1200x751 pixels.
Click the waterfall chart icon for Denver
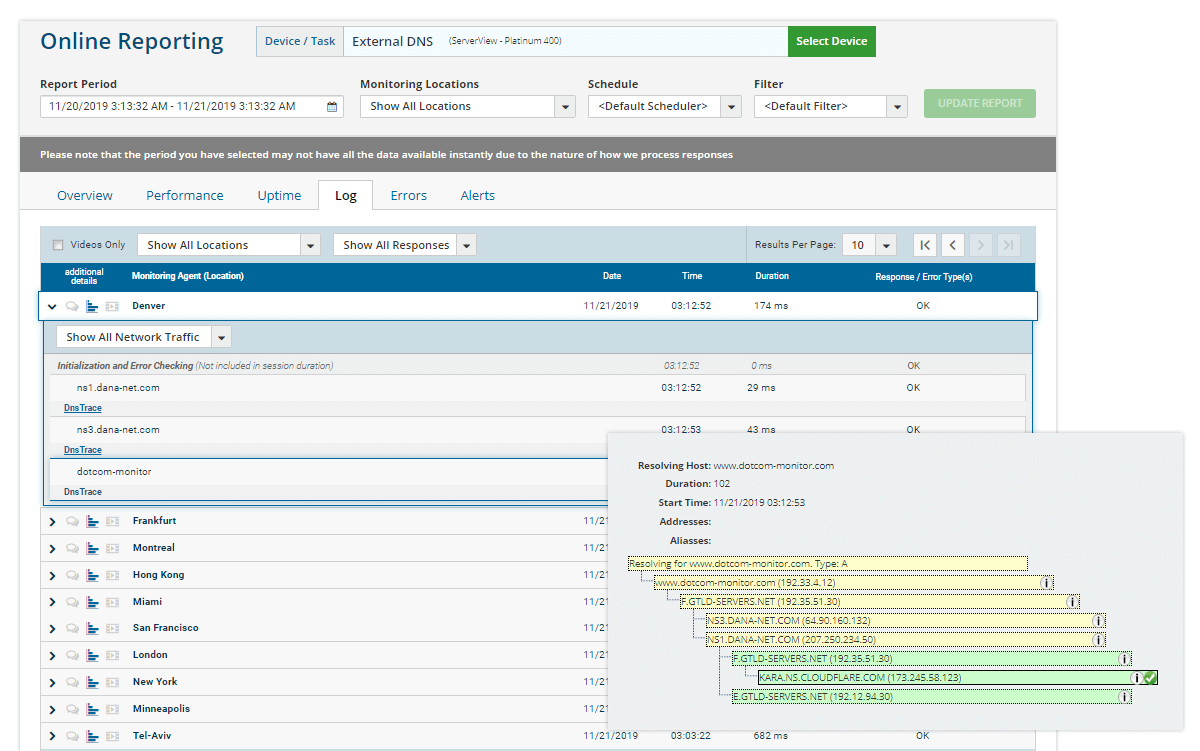pyautogui.click(x=92, y=306)
